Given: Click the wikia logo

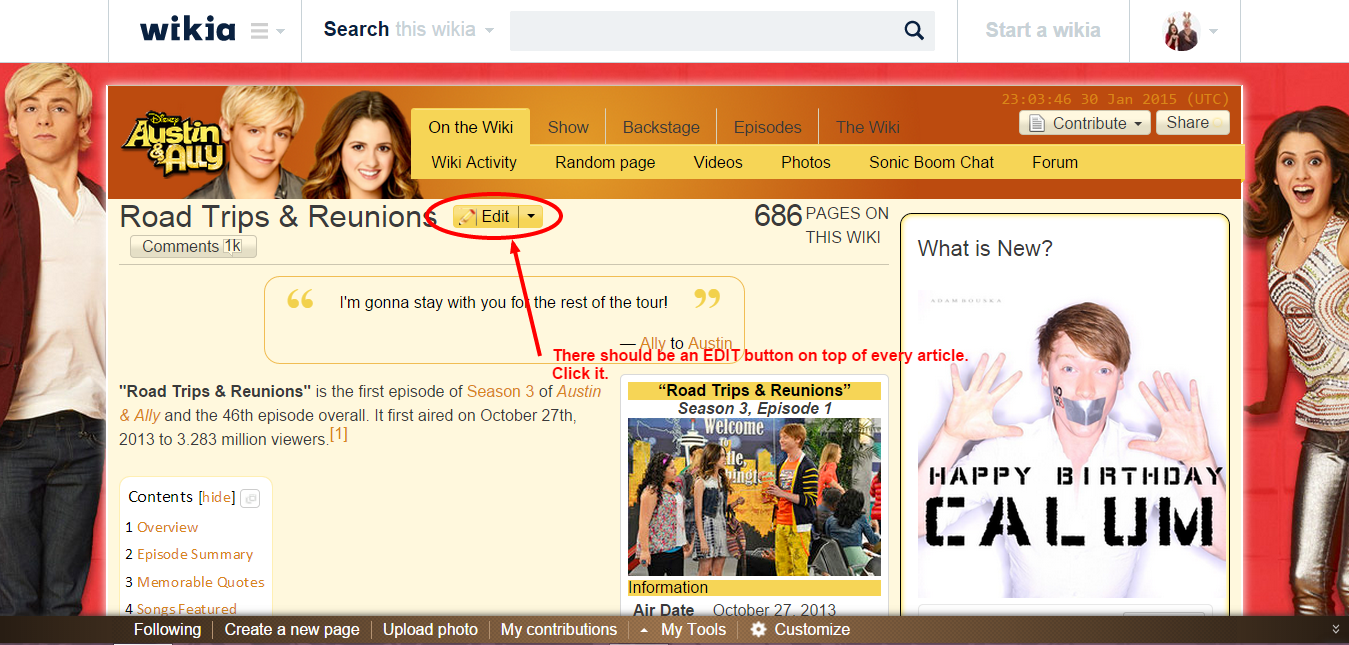Looking at the screenshot, I should 188,30.
